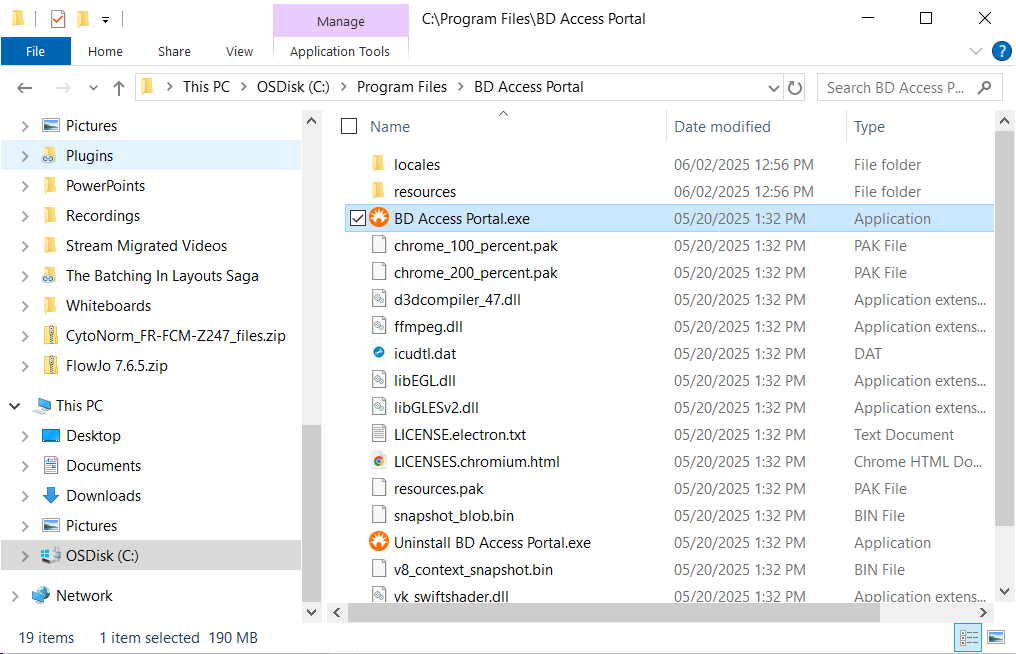Viewport: 1016px width, 654px height.
Task: Open the ffmpeg.dll file entry
Action: click(425, 326)
